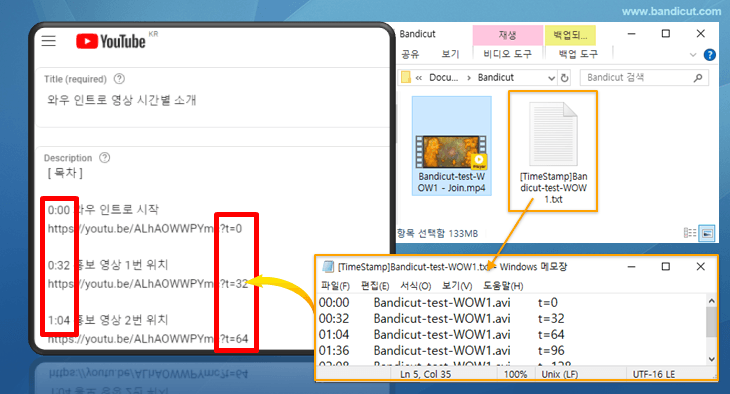Open the 비디오 도구 ribbon tab
Screen dimensions: 730x394
(507, 54)
